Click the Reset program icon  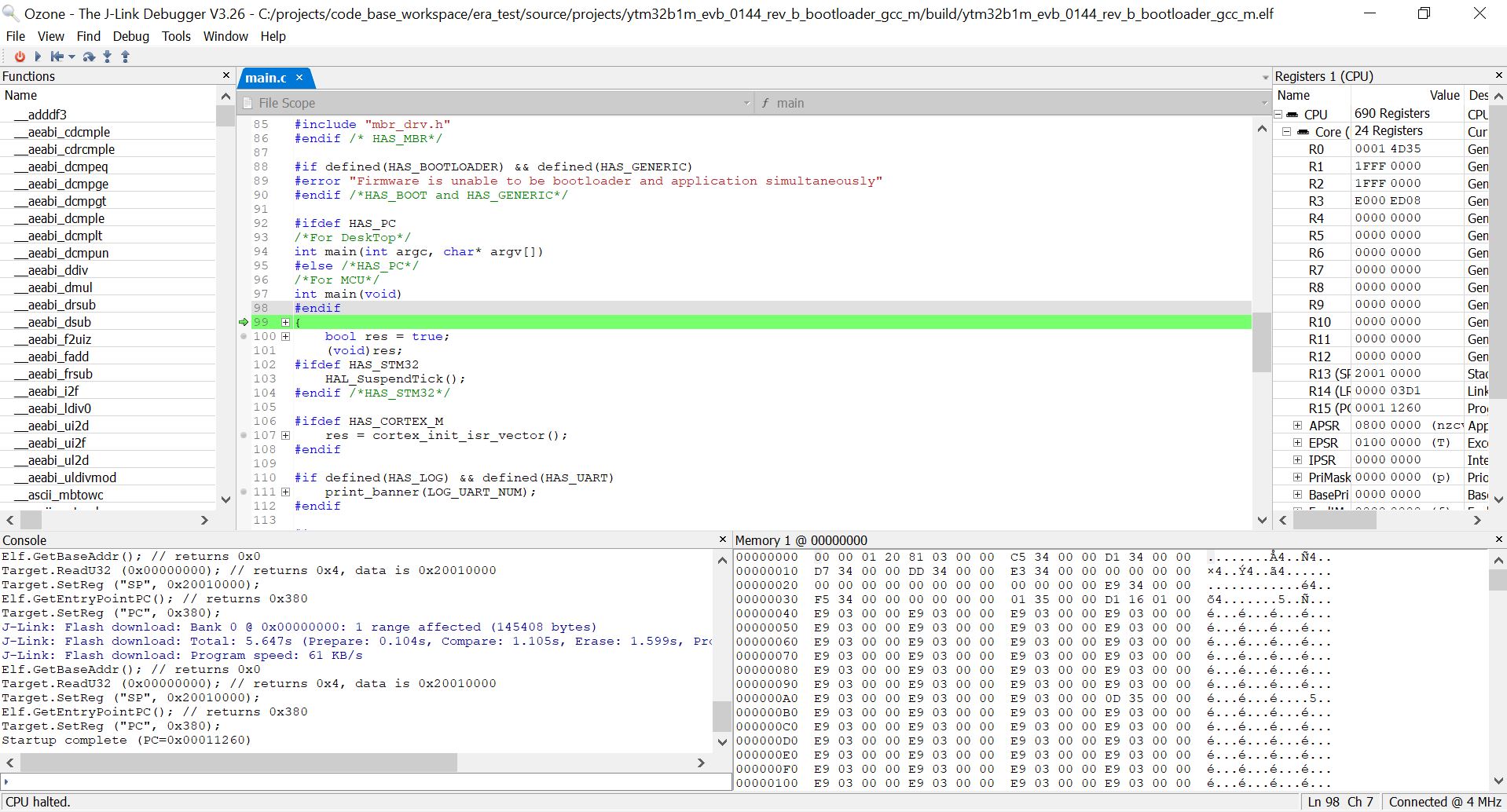(57, 57)
